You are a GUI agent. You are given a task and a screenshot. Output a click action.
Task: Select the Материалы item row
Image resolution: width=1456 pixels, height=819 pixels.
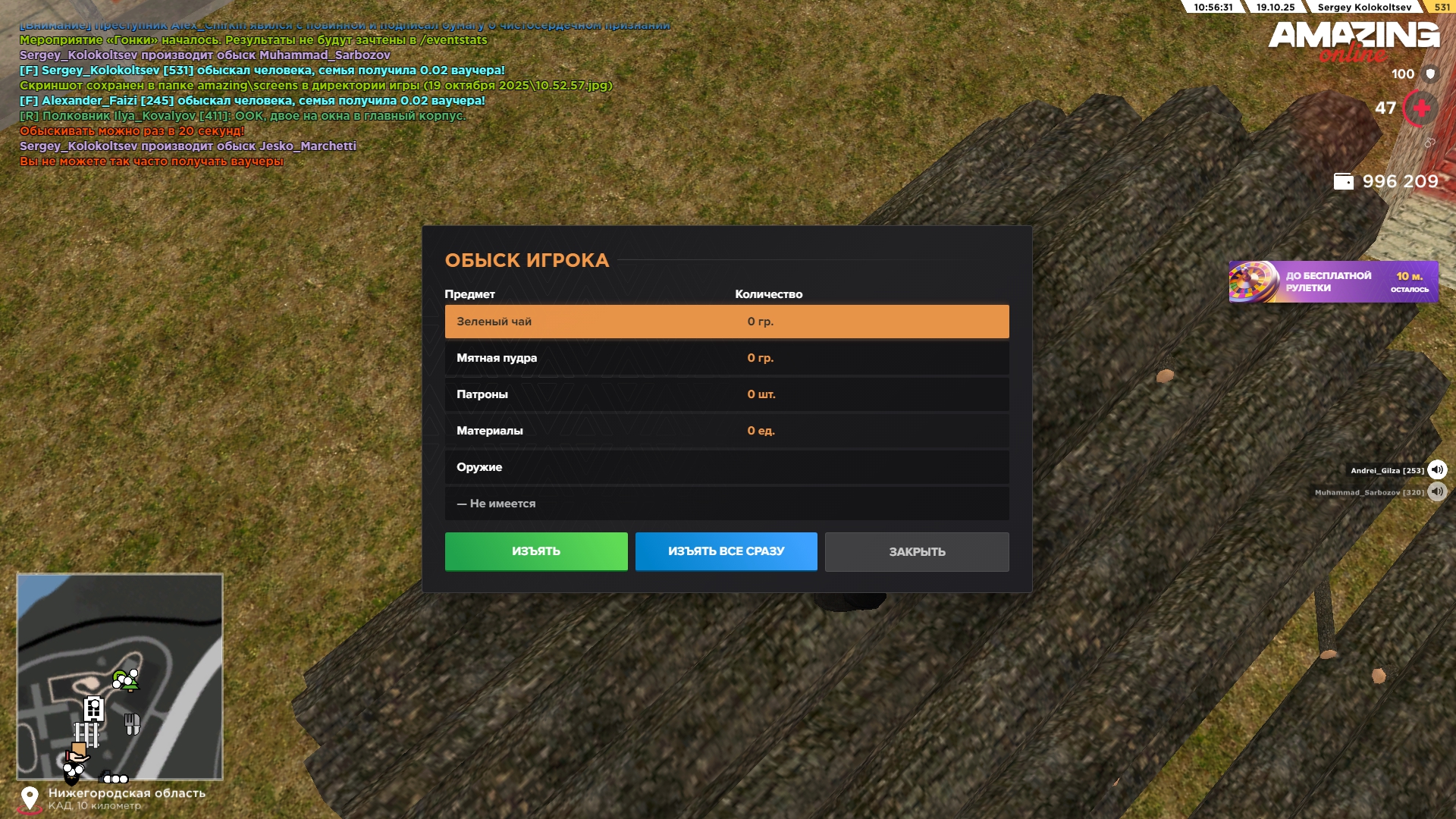pyautogui.click(x=726, y=431)
